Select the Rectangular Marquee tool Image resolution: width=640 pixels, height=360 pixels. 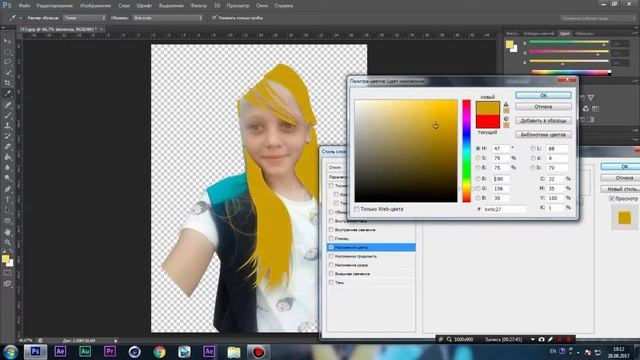(7, 52)
